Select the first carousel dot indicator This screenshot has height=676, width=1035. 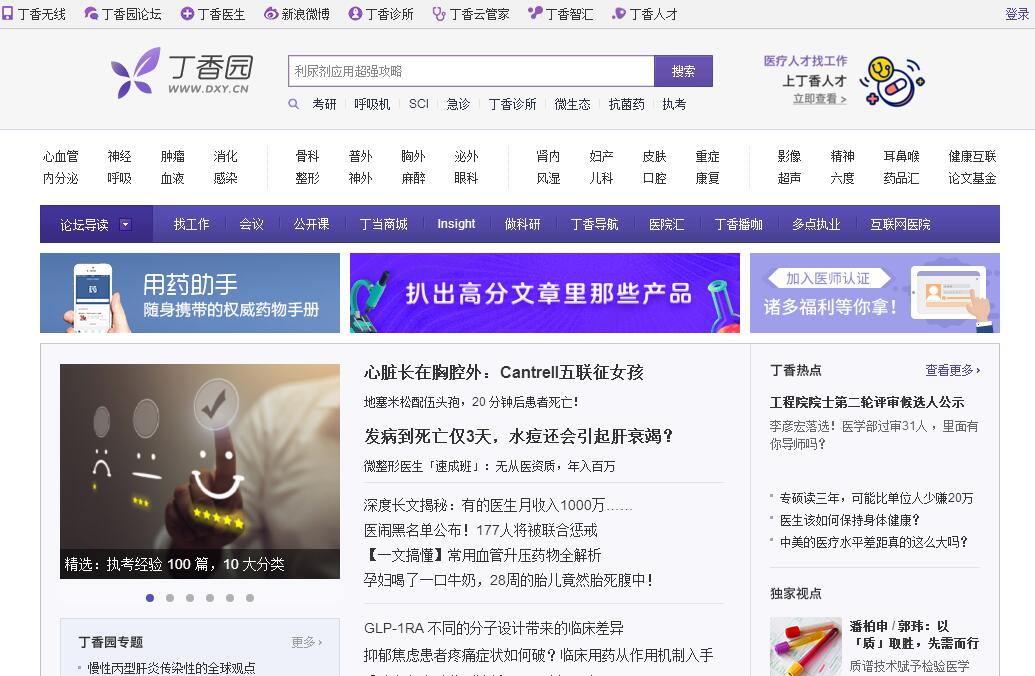click(150, 598)
